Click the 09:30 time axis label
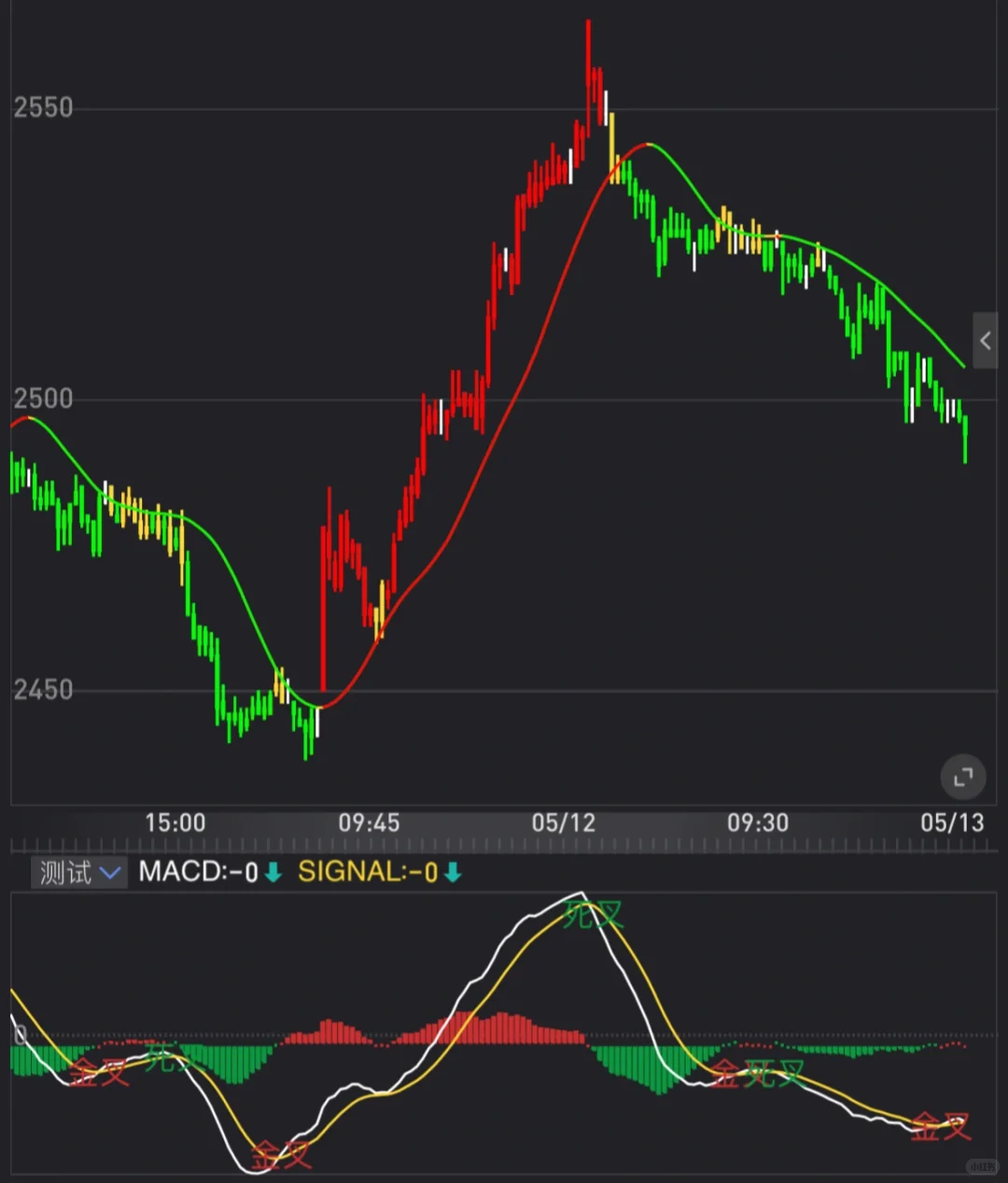Viewport: 1008px width, 1183px height. tap(758, 823)
